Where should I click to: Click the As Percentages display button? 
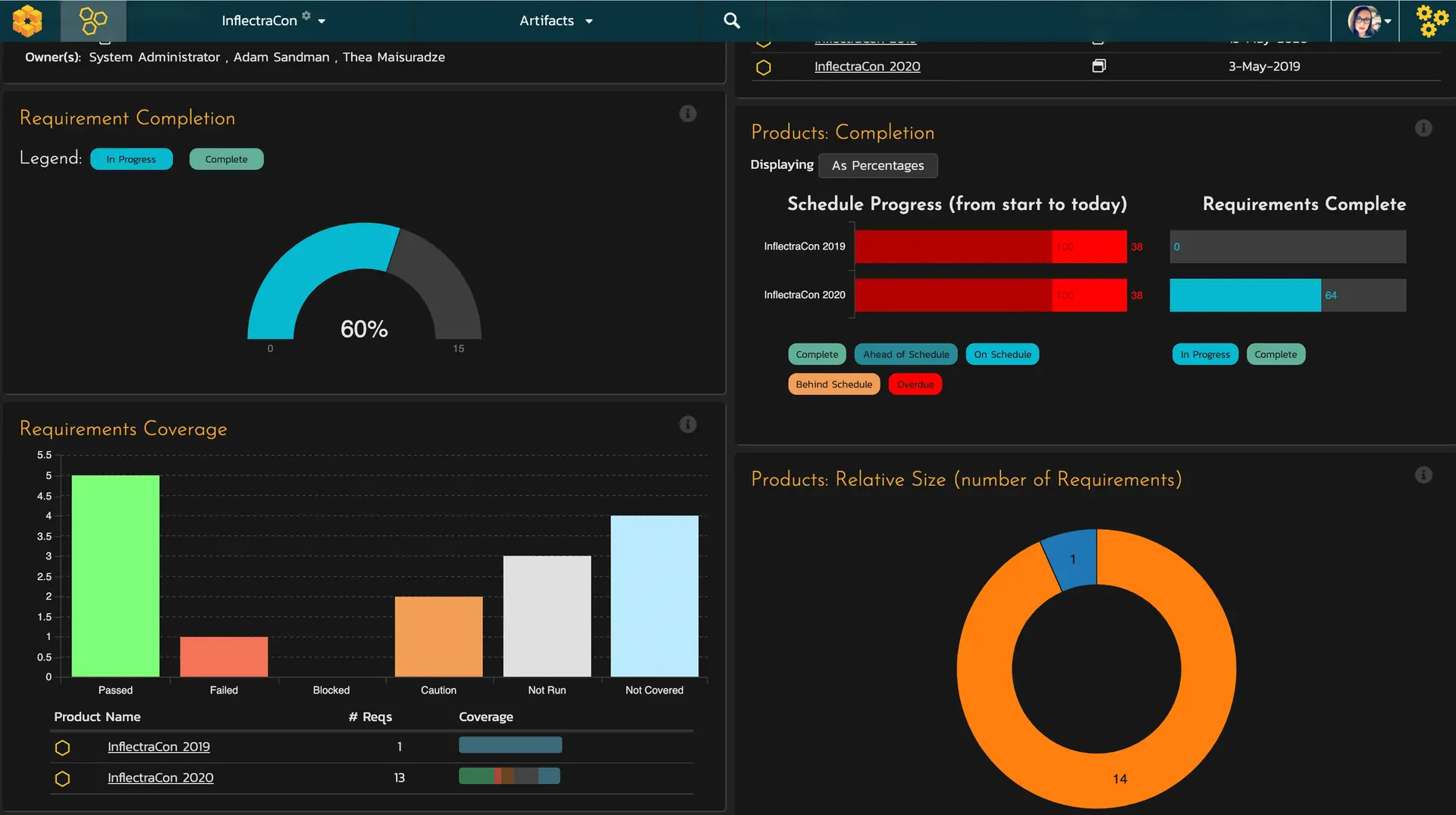pyautogui.click(x=877, y=165)
